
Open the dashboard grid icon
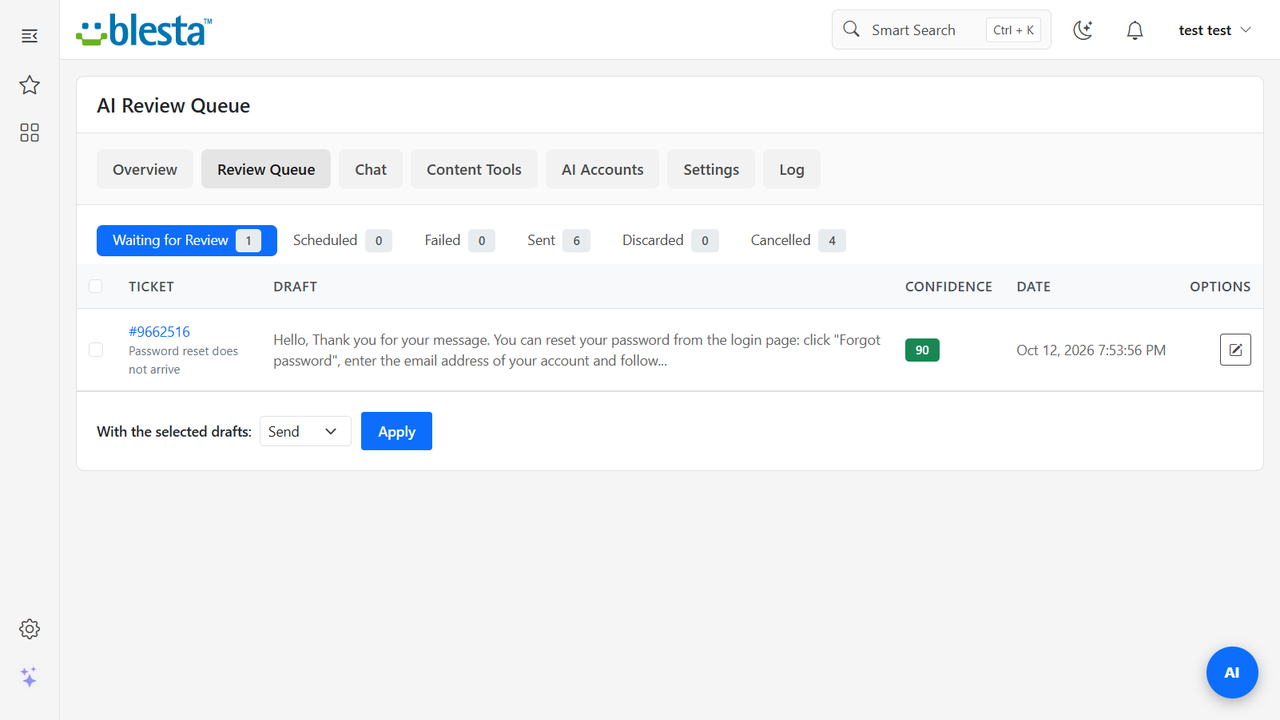[29, 133]
